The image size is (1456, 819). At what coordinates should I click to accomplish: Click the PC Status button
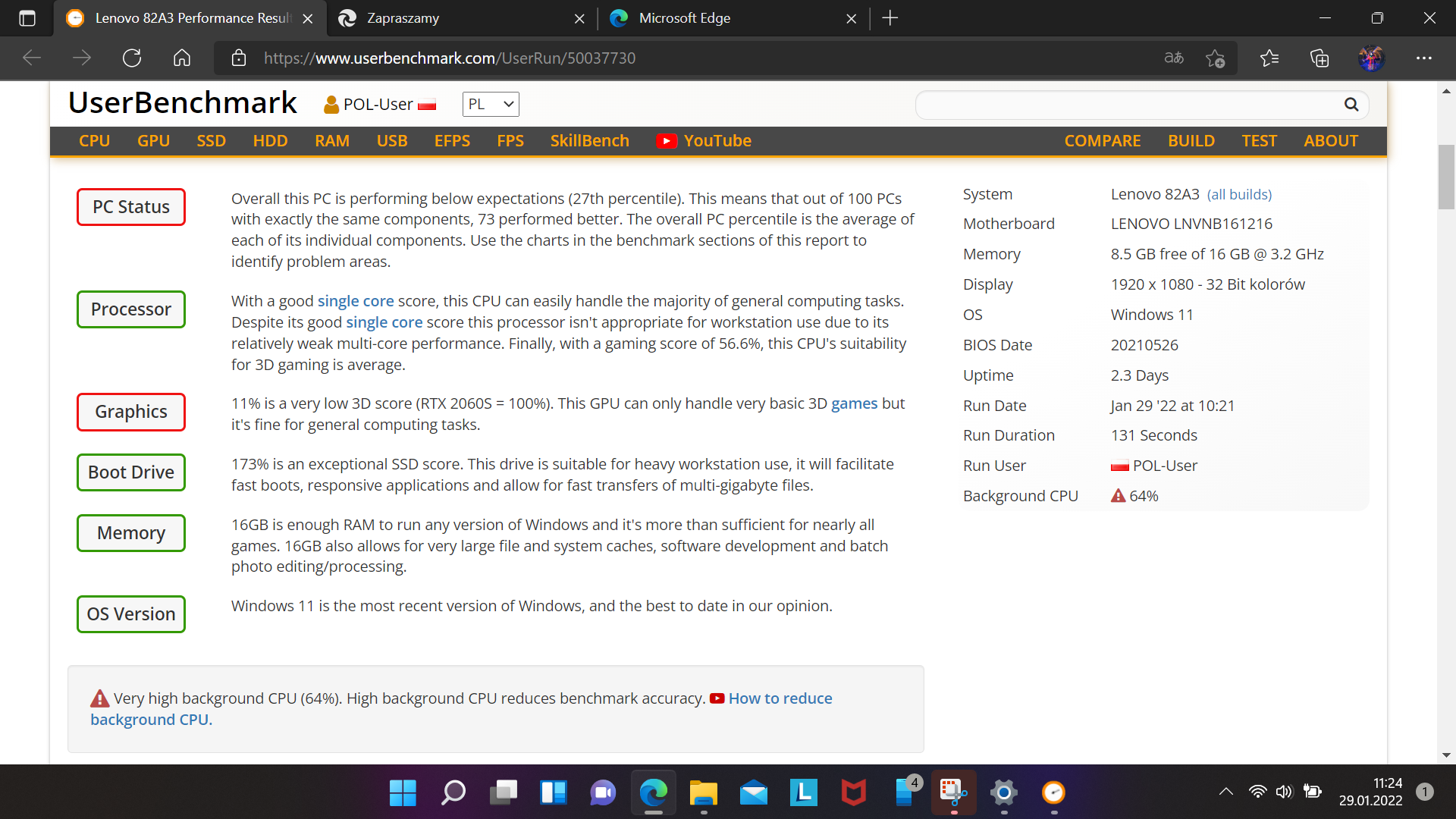(x=131, y=207)
